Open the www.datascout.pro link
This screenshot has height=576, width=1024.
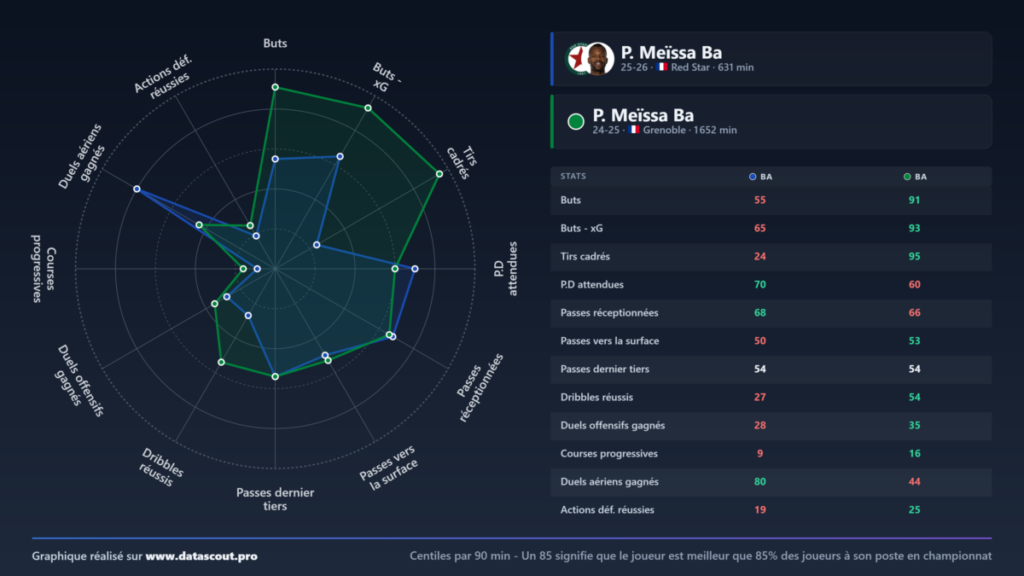click(x=201, y=556)
